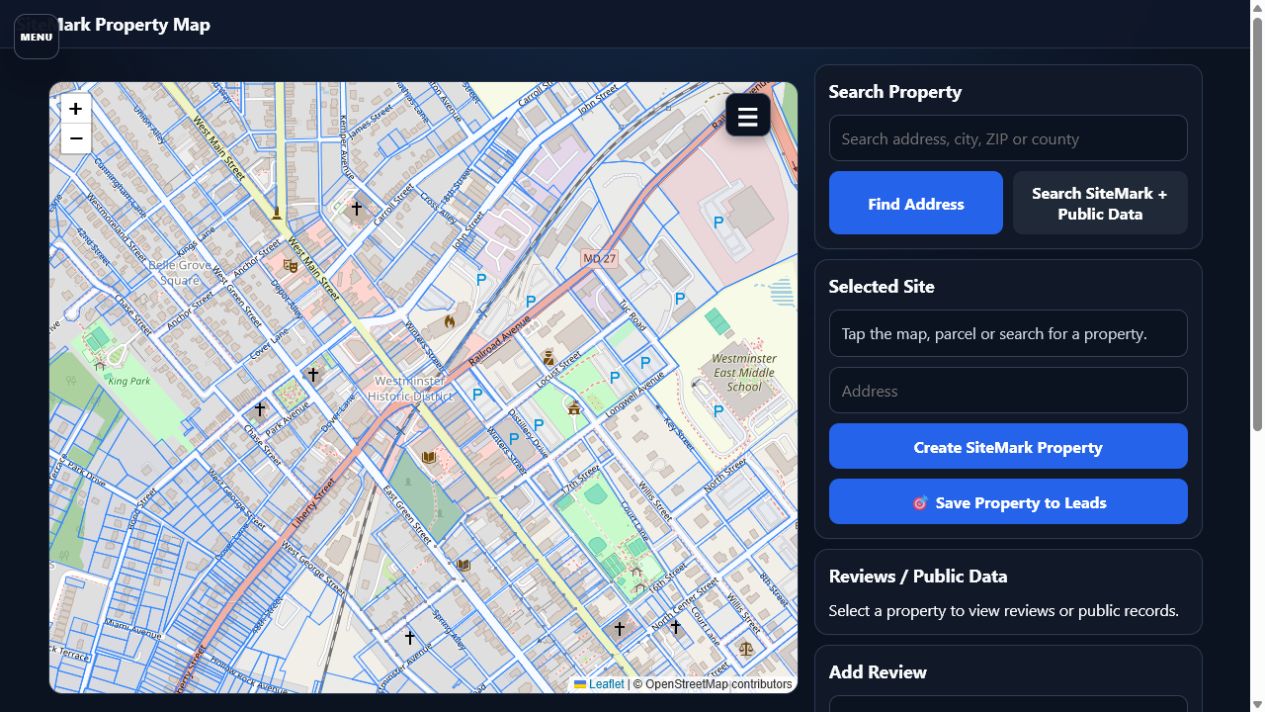Image resolution: width=1265 pixels, height=712 pixels.
Task: Click the 'West George Street' street label
Action: (x=313, y=569)
